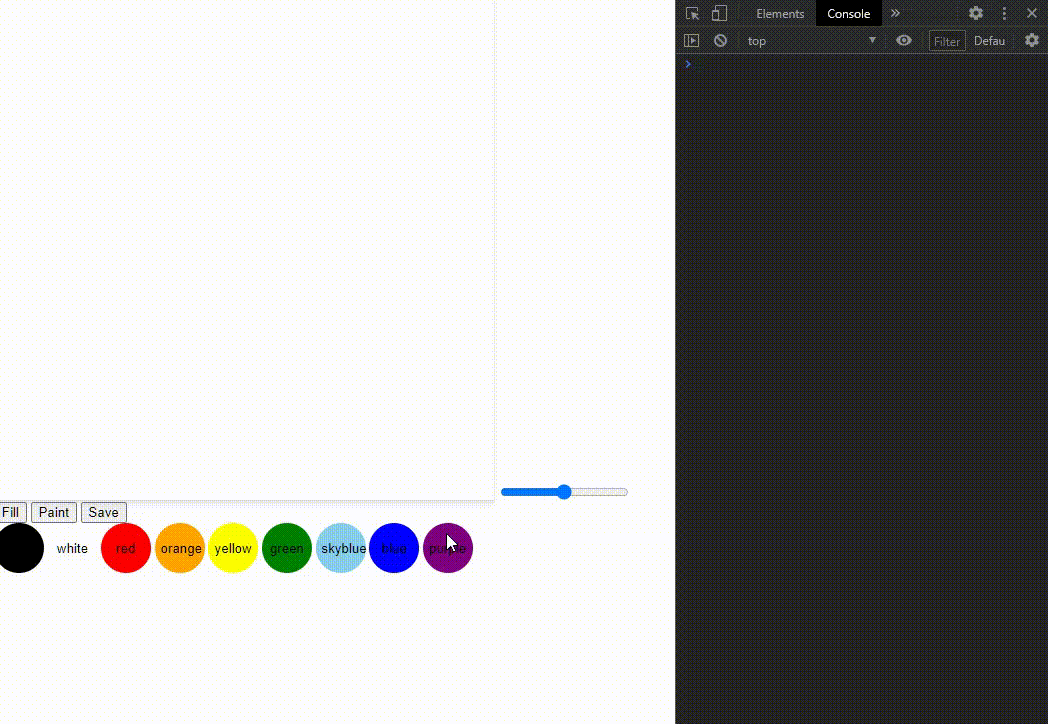Close the DevTools panel

(1032, 13)
